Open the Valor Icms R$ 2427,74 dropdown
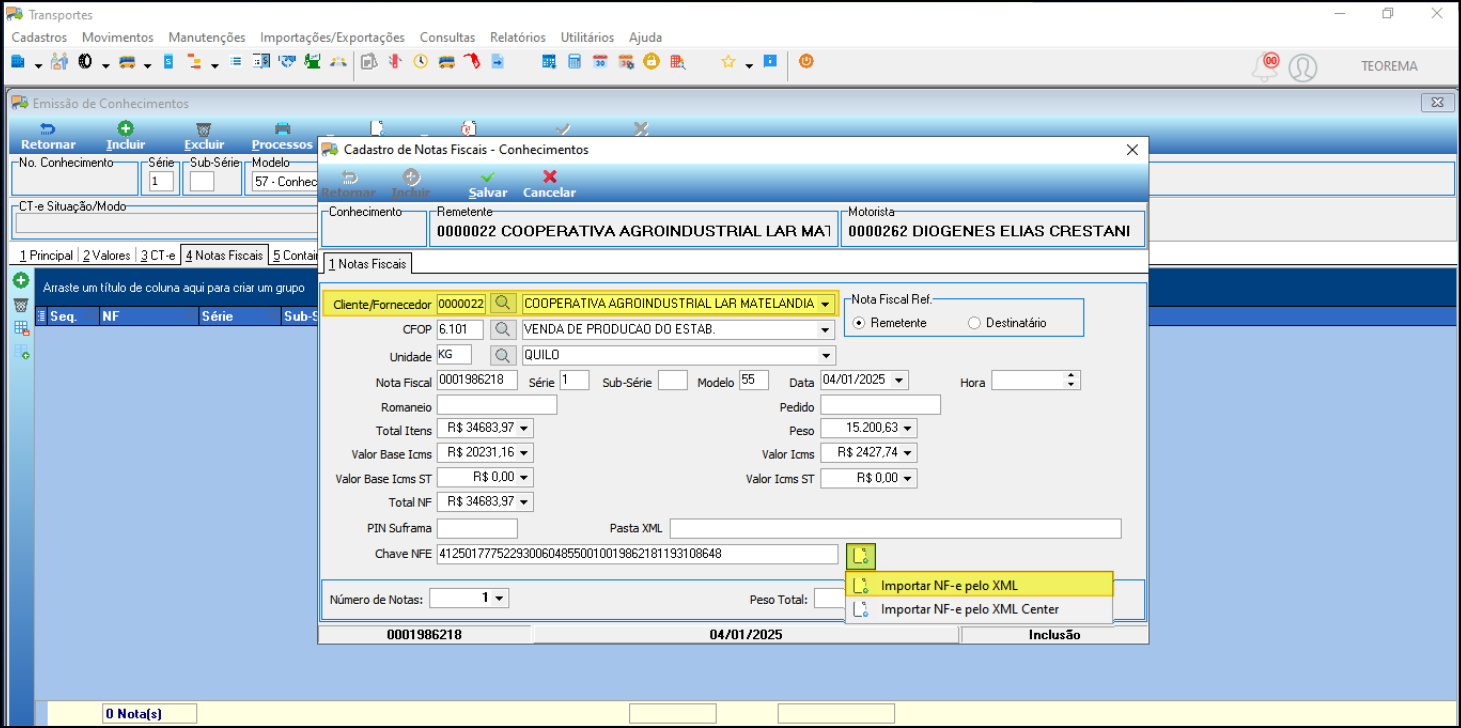Viewport: 1461px width, 728px height. point(908,454)
